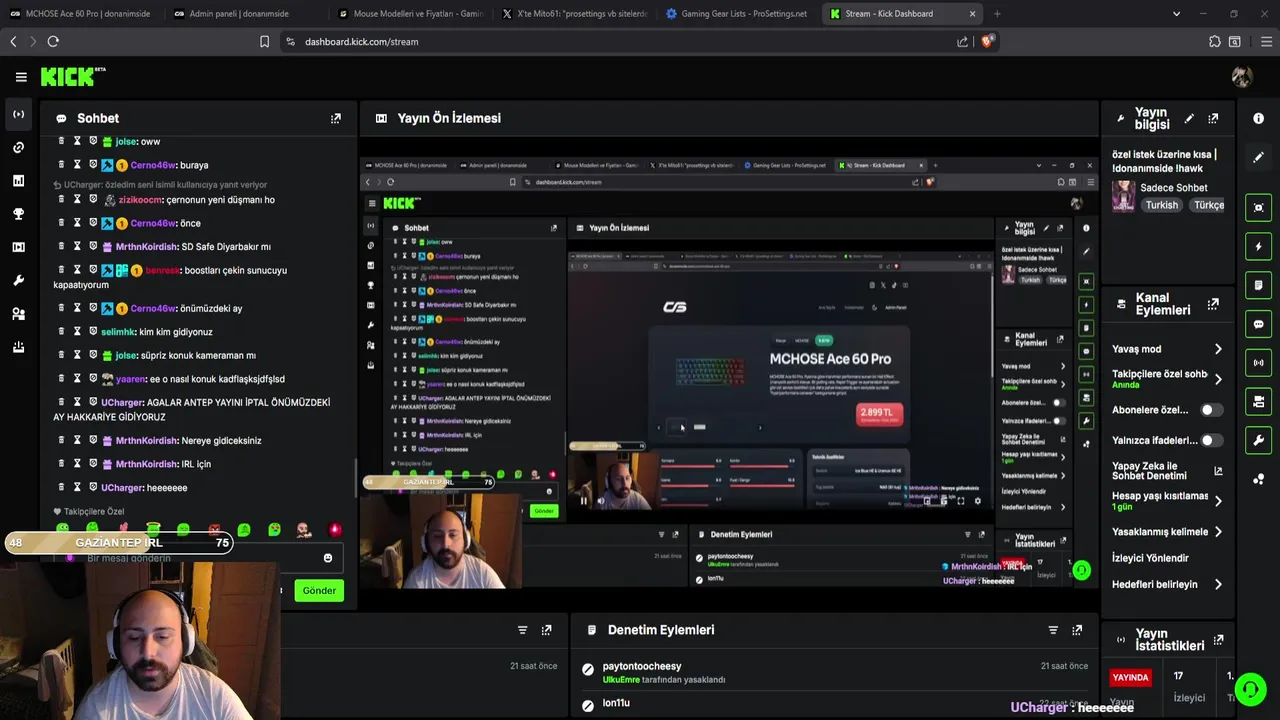Image resolution: width=1280 pixels, height=720 pixels.
Task: Click the camera icon in right toolbar
Action: tap(1258, 402)
